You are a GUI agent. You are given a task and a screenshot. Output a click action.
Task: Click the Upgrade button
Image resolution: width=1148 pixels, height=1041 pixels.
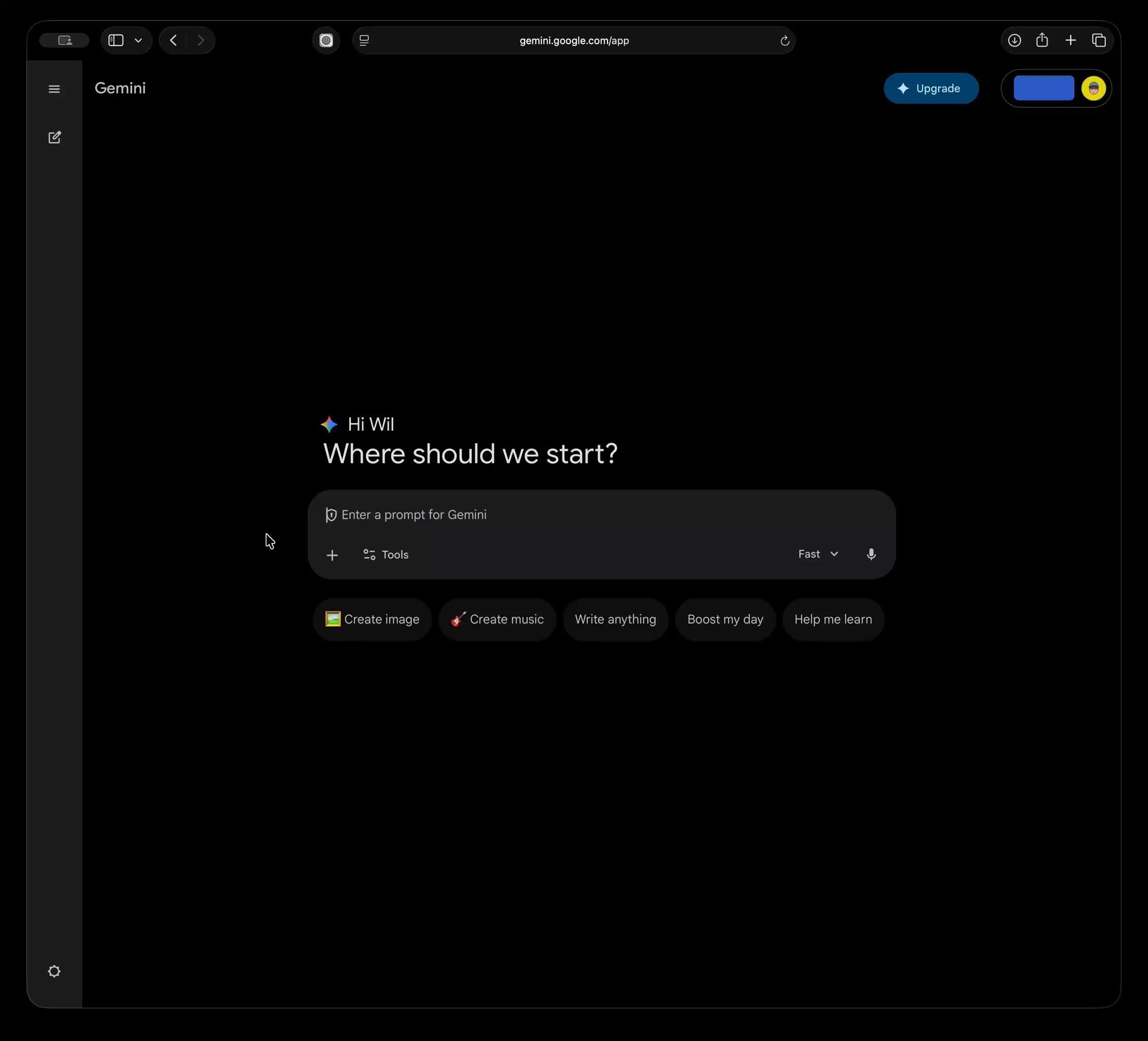click(x=930, y=88)
